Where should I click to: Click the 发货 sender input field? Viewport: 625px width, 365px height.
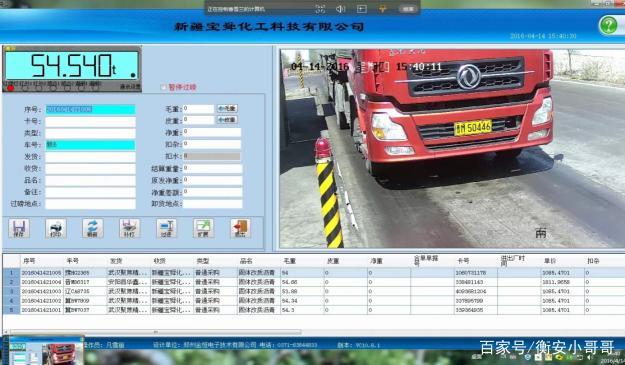click(90, 157)
